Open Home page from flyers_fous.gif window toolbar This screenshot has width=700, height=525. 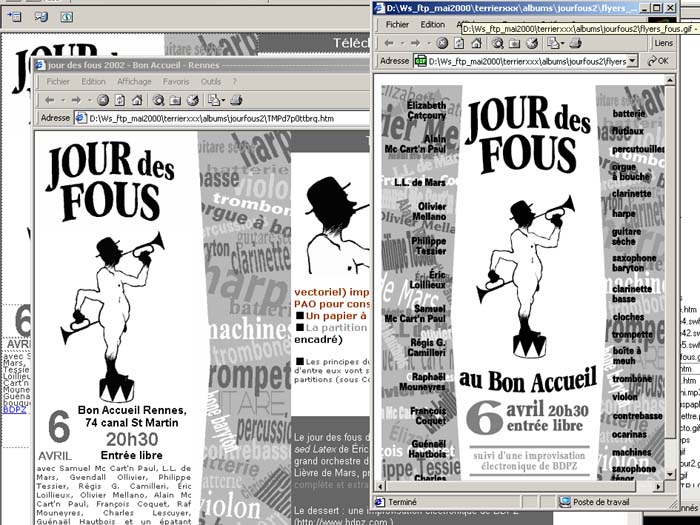click(476, 43)
